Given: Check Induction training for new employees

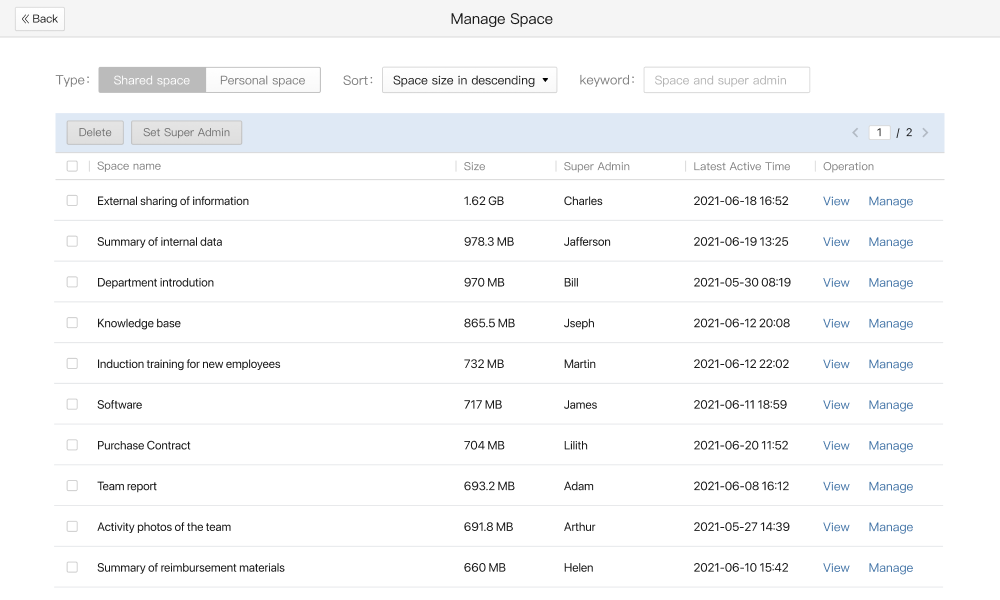Looking at the screenshot, I should pyautogui.click(x=72, y=363).
